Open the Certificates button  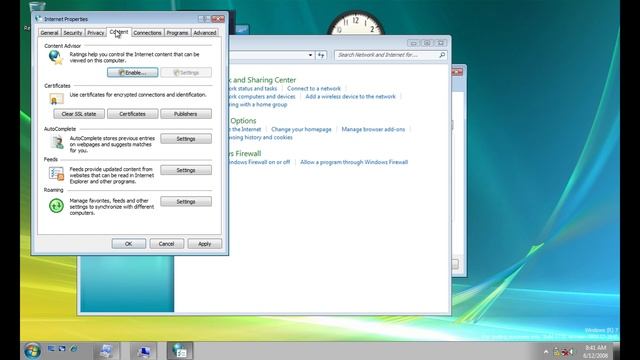click(x=133, y=114)
